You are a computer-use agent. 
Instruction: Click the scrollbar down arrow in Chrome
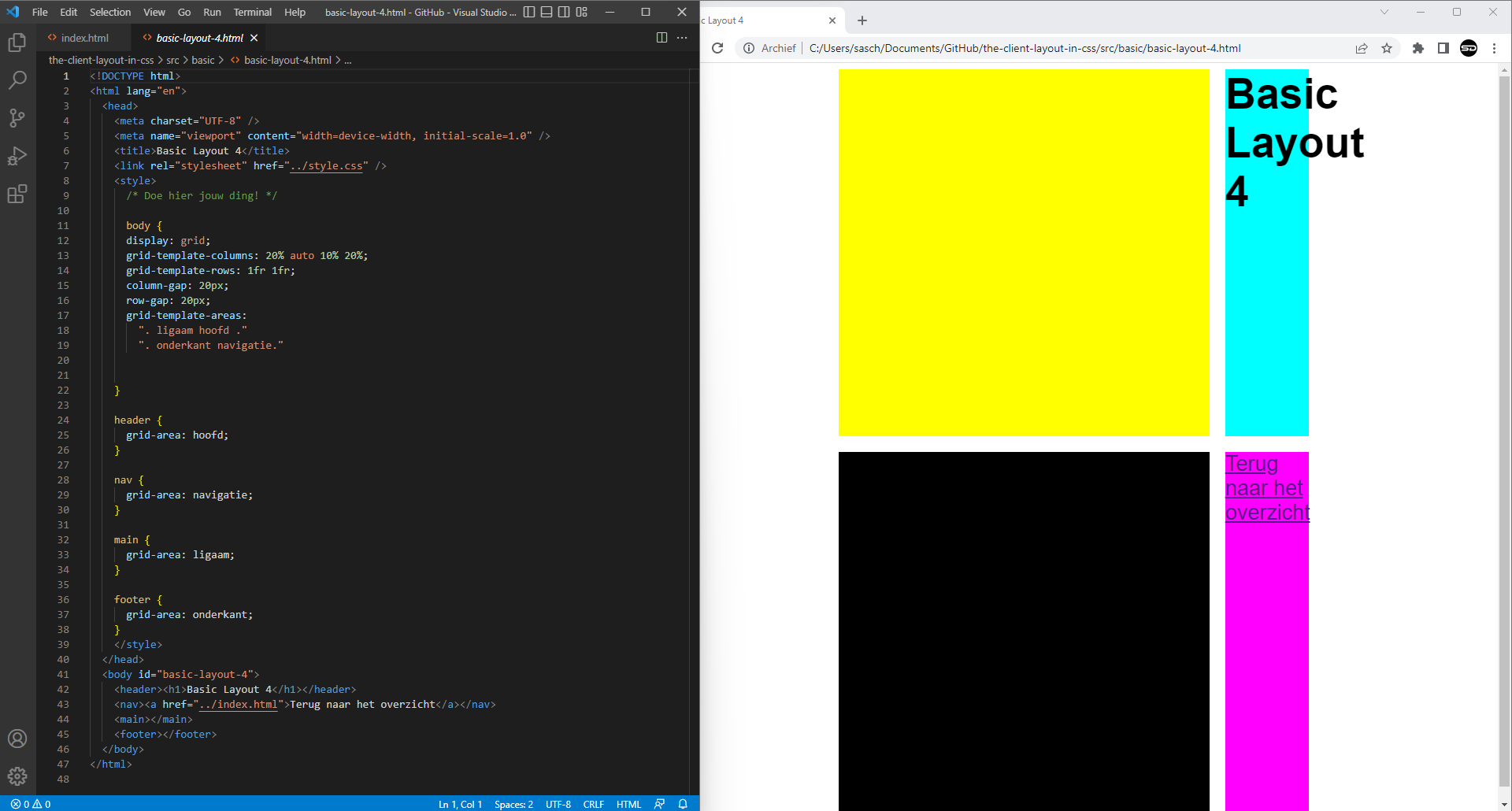click(x=1504, y=804)
